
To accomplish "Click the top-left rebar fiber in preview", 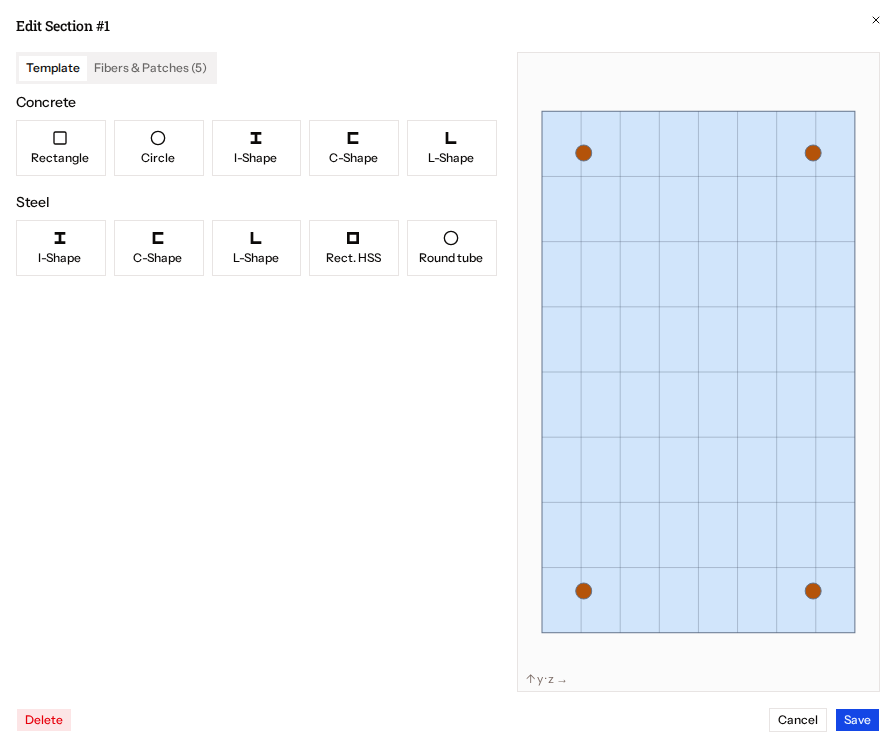I will 583,153.
